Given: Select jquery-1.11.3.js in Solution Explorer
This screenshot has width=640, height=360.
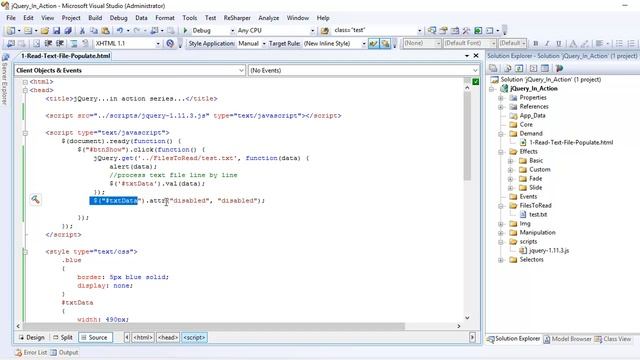Looking at the screenshot, I should tap(549, 251).
